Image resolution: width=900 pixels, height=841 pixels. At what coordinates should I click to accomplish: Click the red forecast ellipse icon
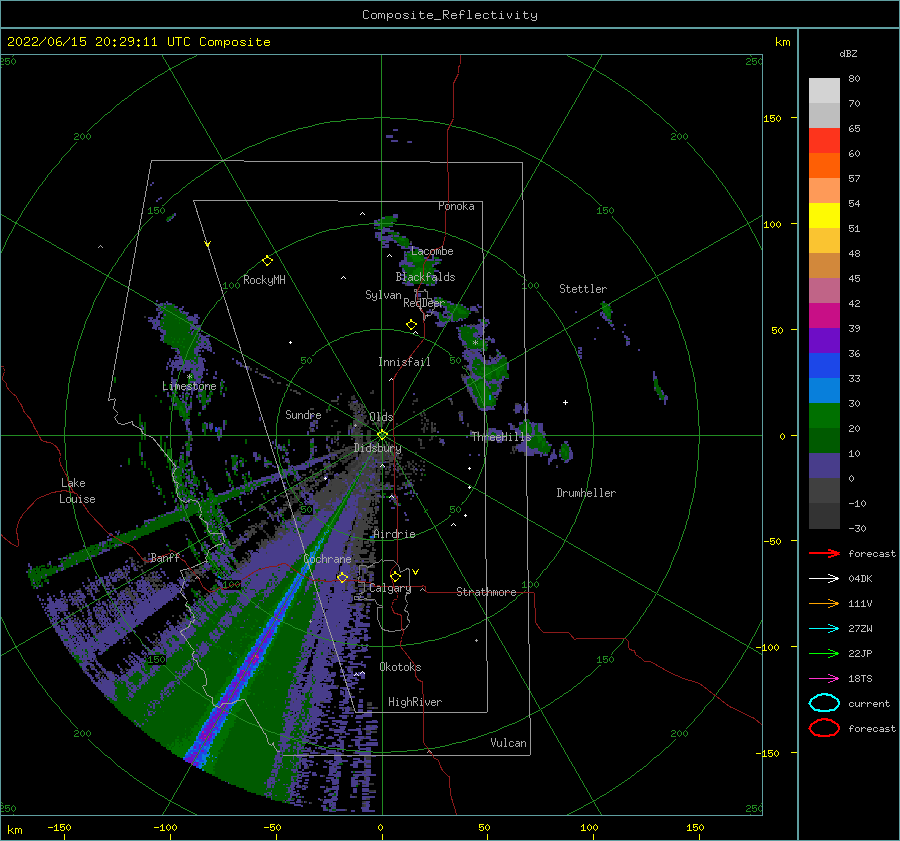[x=824, y=728]
